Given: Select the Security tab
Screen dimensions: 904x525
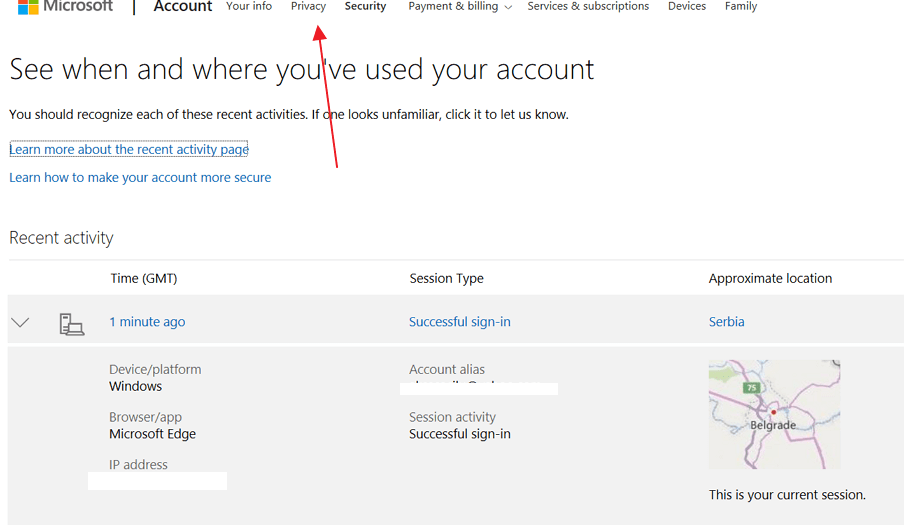Looking at the screenshot, I should (366, 6).
